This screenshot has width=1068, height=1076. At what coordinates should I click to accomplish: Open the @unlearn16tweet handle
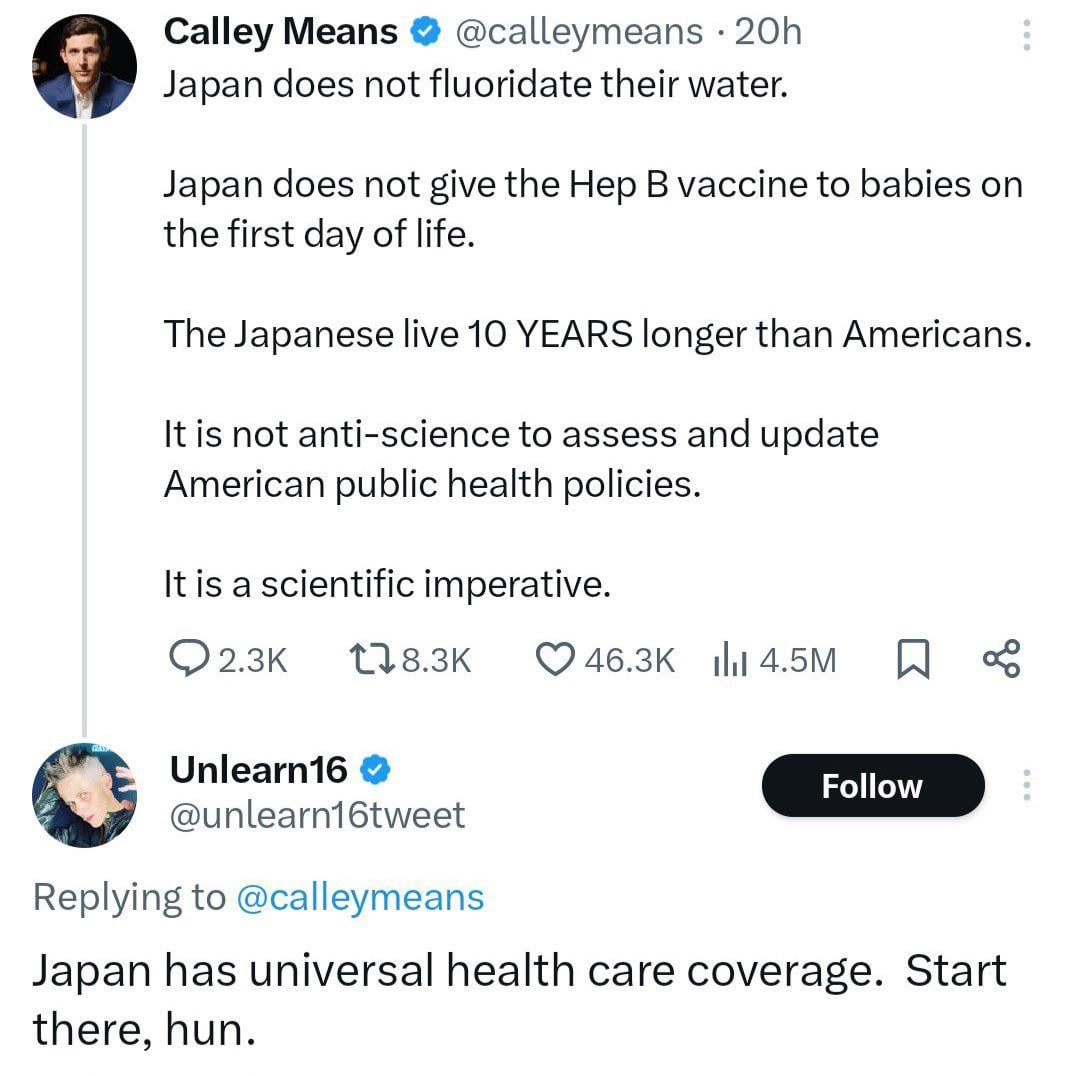pyautogui.click(x=317, y=815)
